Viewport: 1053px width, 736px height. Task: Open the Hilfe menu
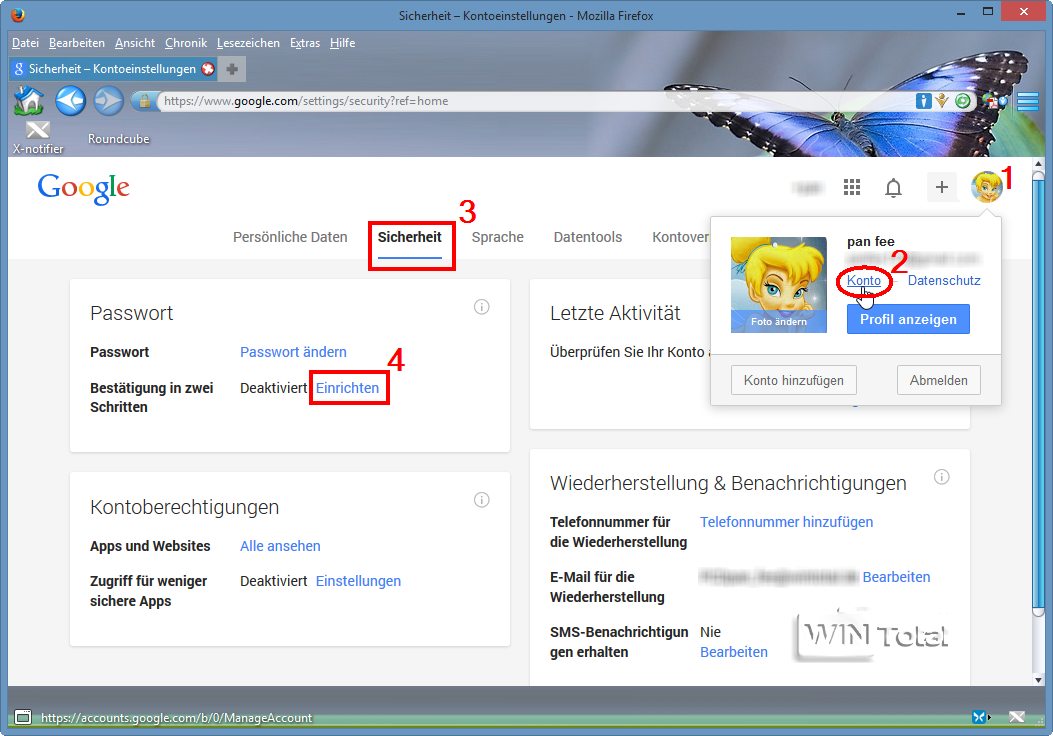click(x=342, y=43)
